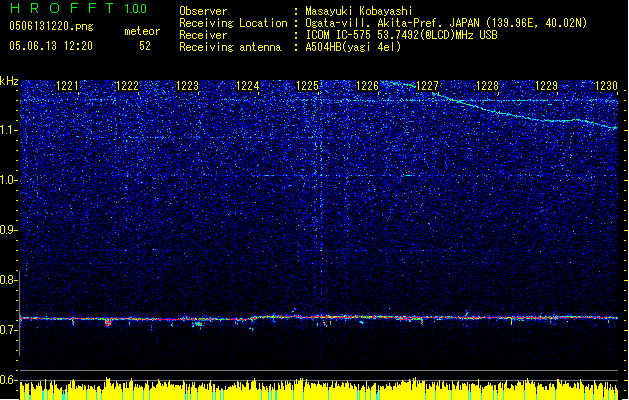
Task: Click the meteor label
Action: tap(142, 31)
